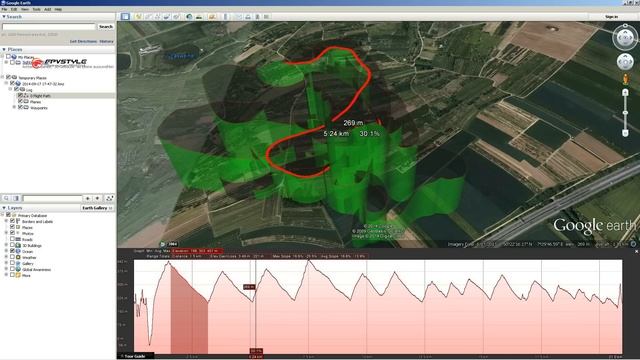Viewport: 640px width, 360px height.
Task: Enable the Gallery layer checkbox
Action: [x=12, y=263]
